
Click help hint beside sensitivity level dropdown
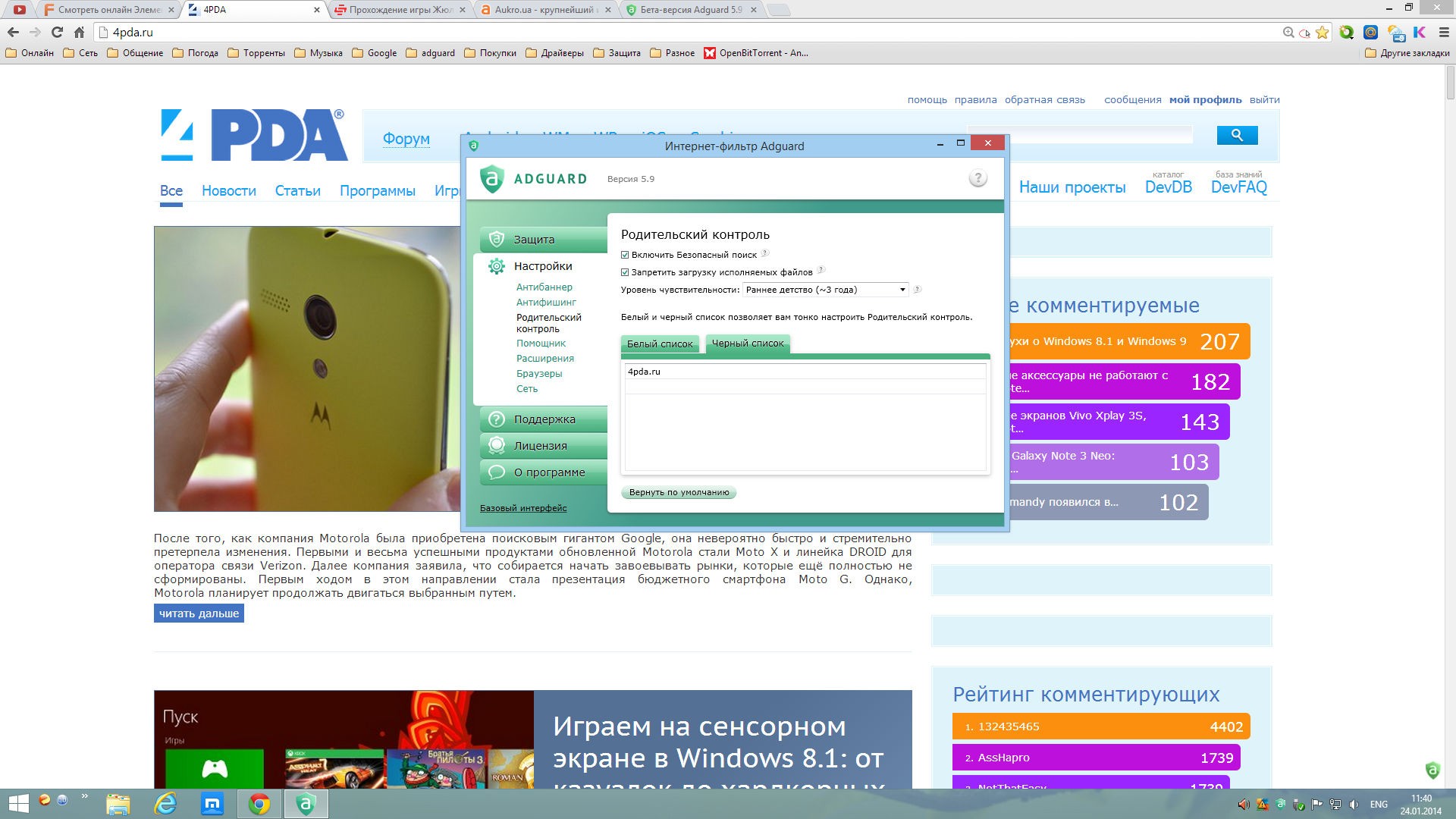click(x=917, y=289)
